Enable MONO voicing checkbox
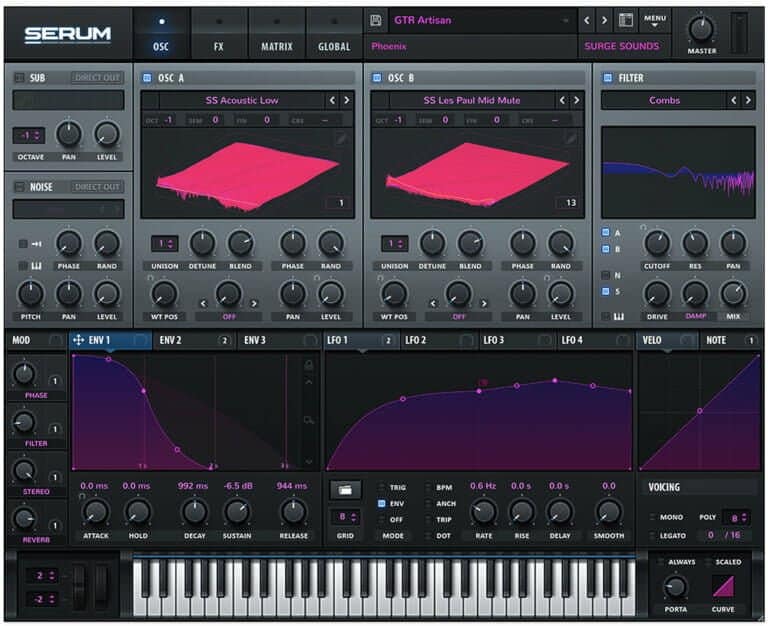The width and height of the screenshot is (768, 626). point(652,517)
